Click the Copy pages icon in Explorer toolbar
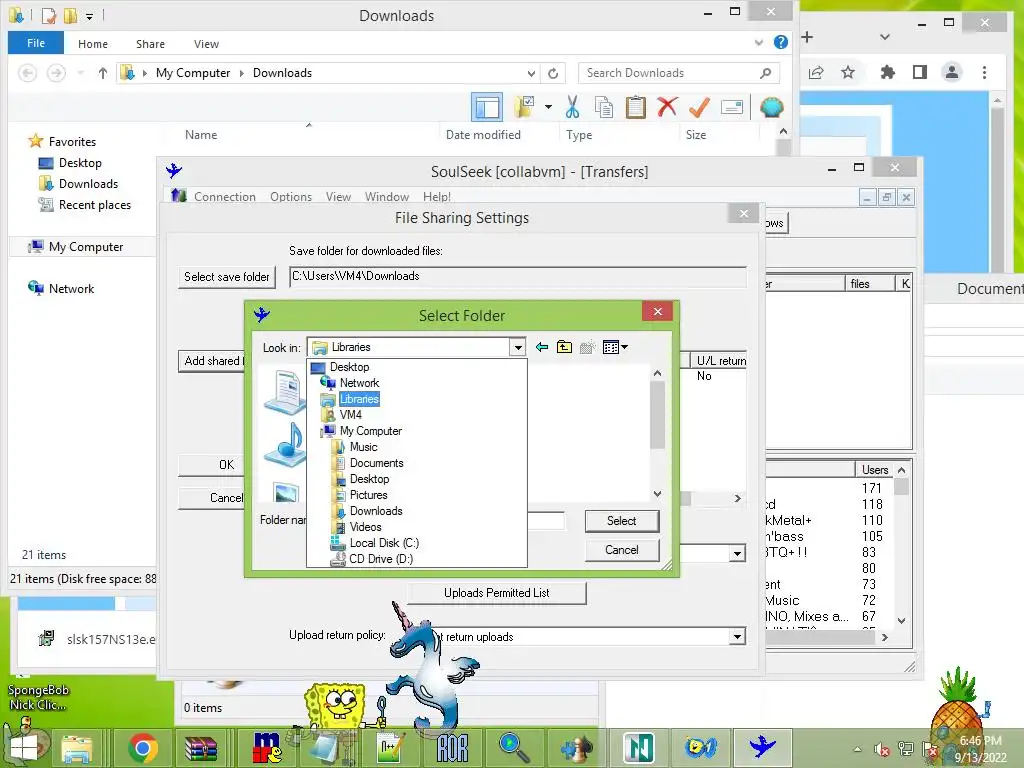The image size is (1024, 768). click(x=604, y=107)
